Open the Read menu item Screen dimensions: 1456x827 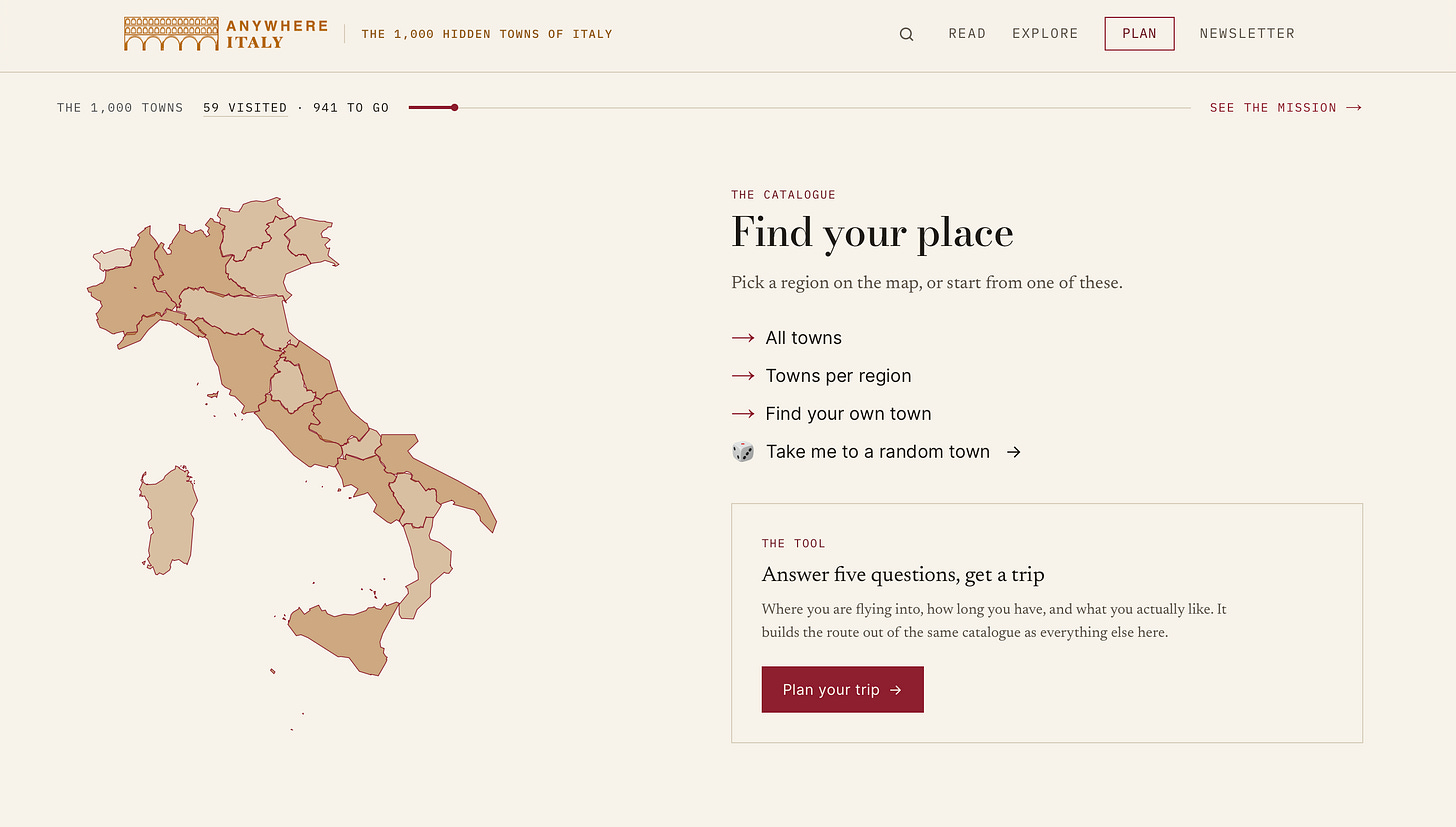[967, 34]
